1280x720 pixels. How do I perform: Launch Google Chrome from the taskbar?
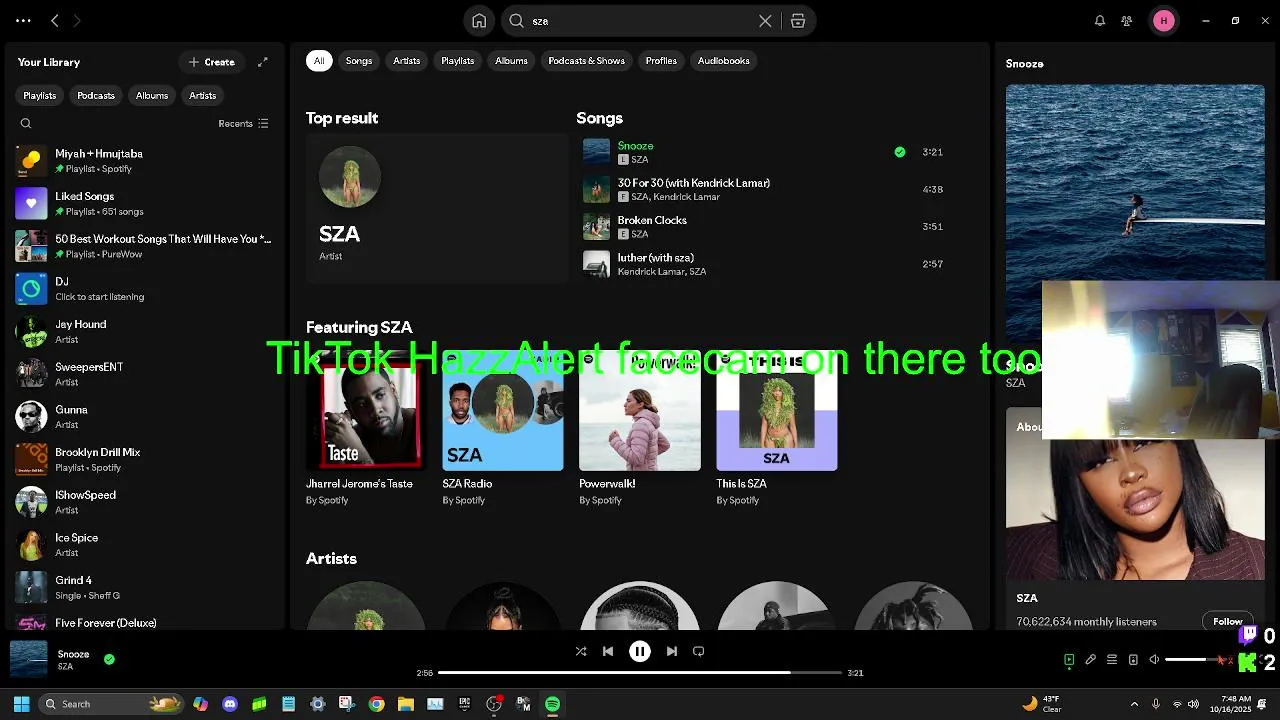click(x=376, y=704)
